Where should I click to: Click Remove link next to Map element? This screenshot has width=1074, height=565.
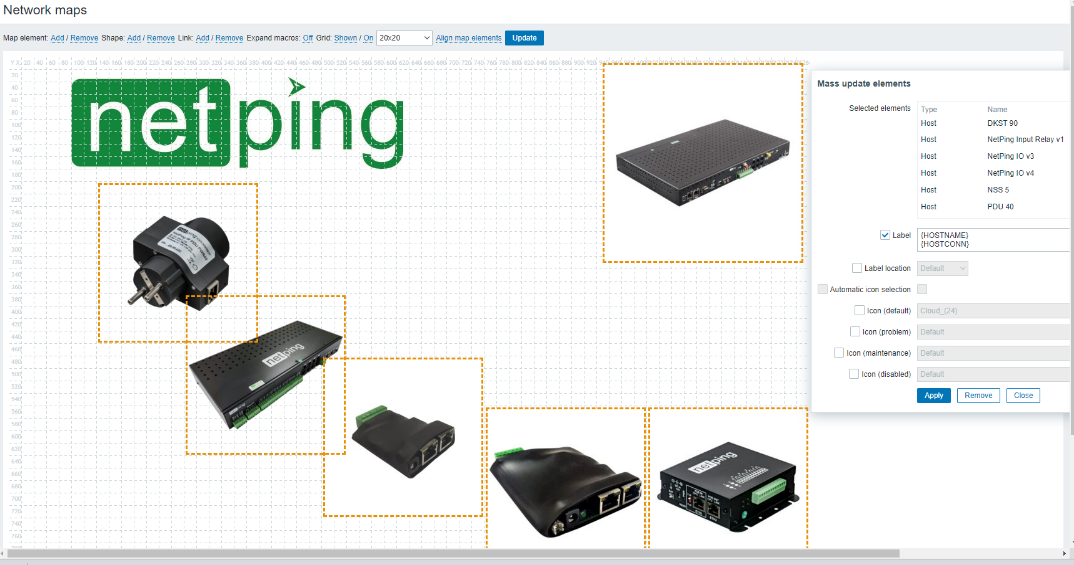84,38
